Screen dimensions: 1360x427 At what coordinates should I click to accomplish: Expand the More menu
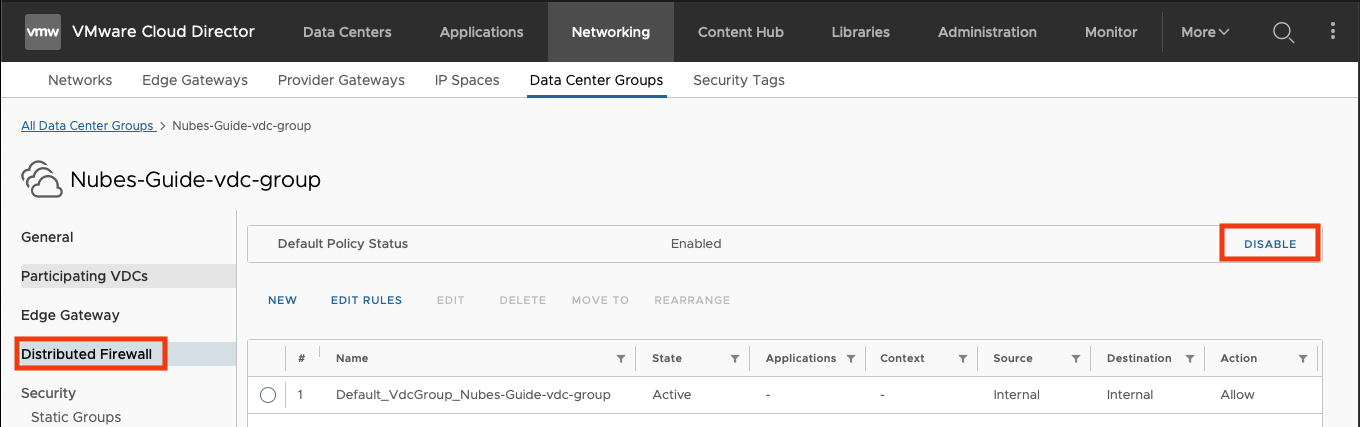point(1205,32)
